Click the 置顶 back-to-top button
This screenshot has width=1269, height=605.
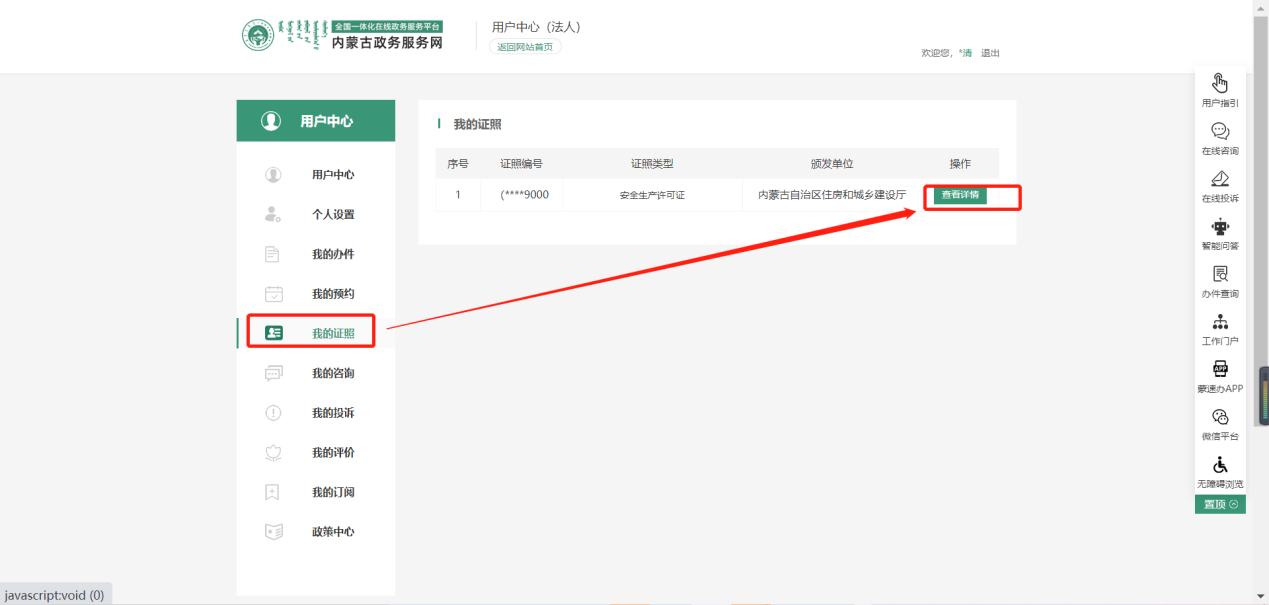pyautogui.click(x=1220, y=504)
